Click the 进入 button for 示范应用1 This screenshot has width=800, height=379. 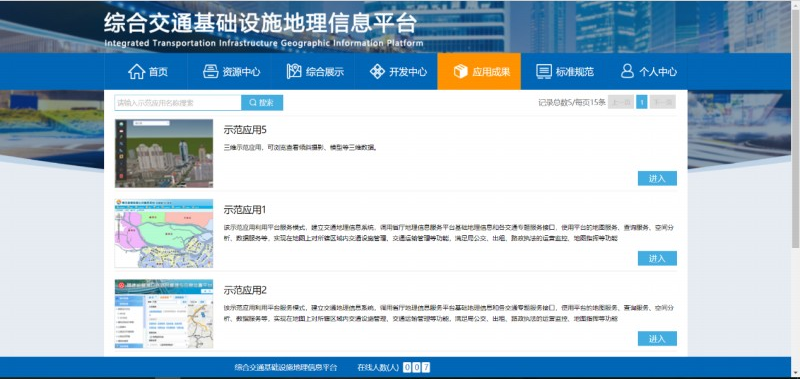(657, 259)
